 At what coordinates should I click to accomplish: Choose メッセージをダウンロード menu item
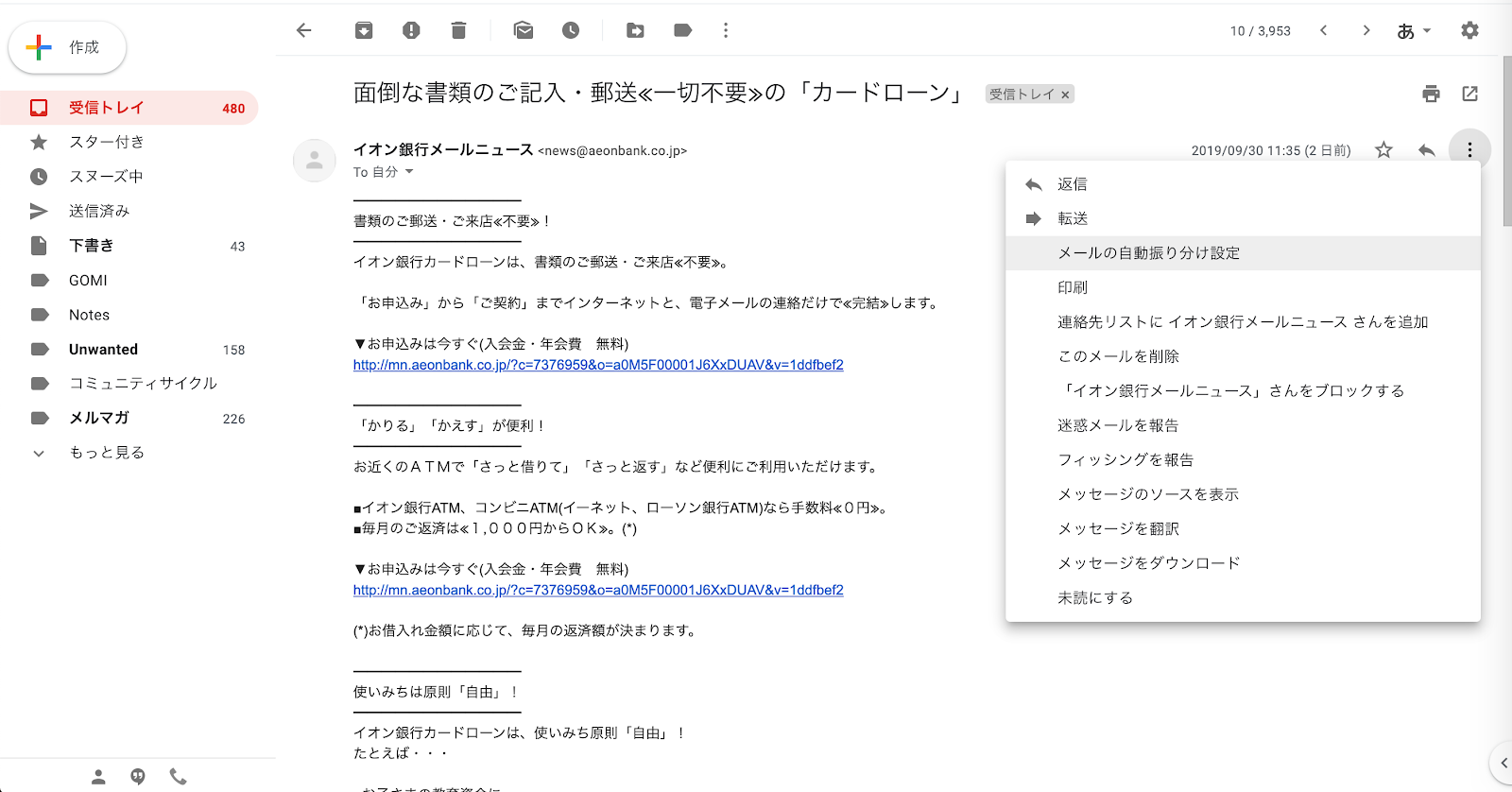click(1243, 563)
